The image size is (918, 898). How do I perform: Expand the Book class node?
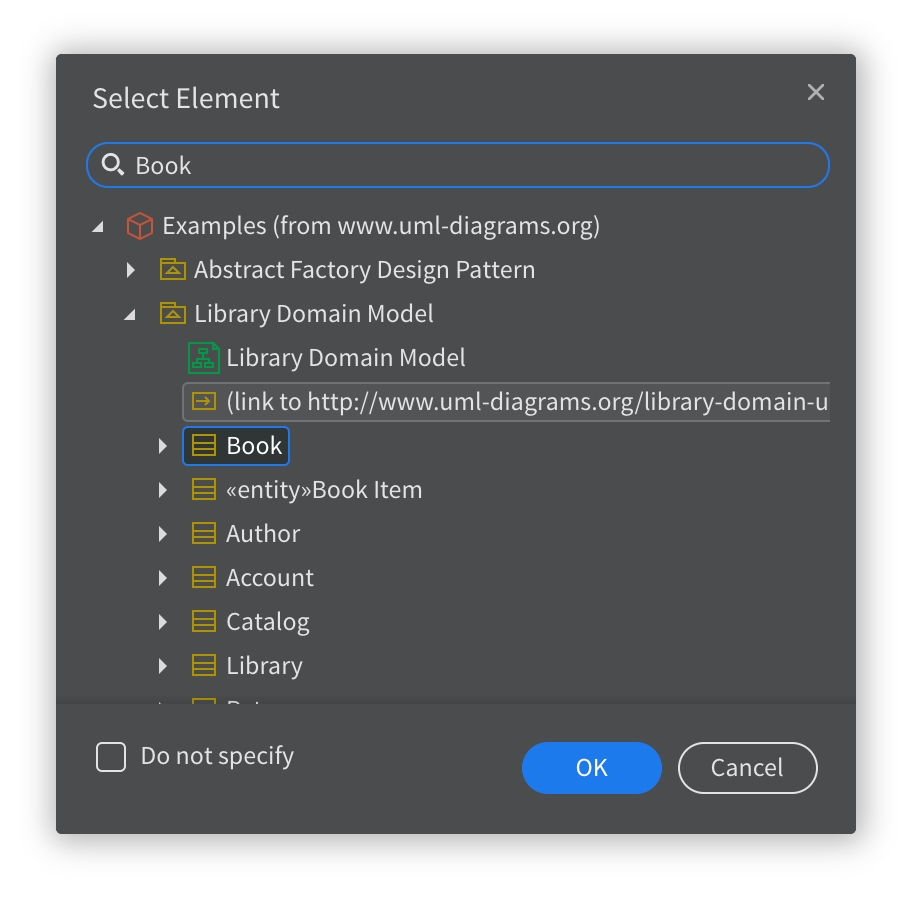[163, 446]
